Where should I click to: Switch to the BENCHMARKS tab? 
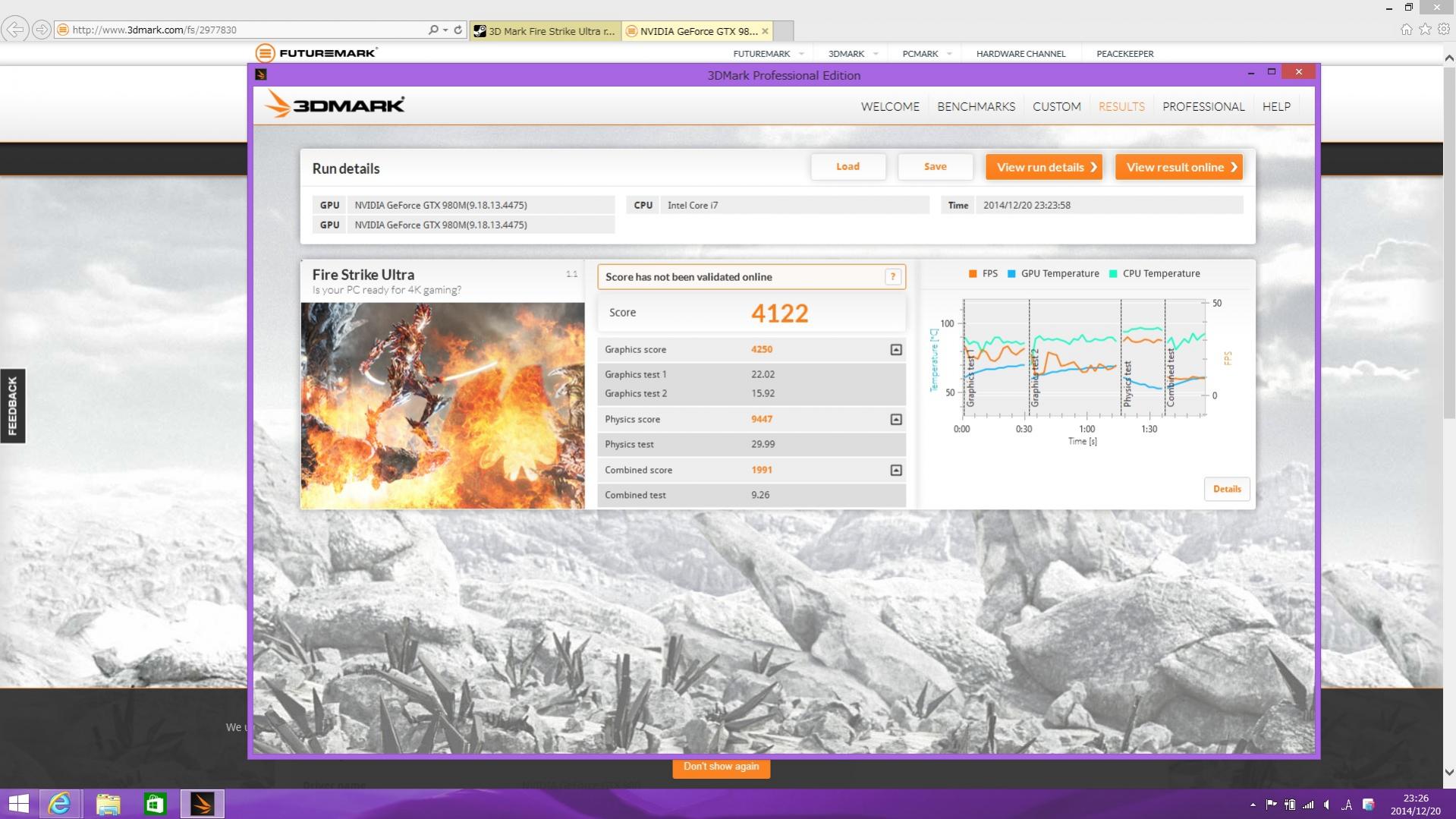coord(976,106)
